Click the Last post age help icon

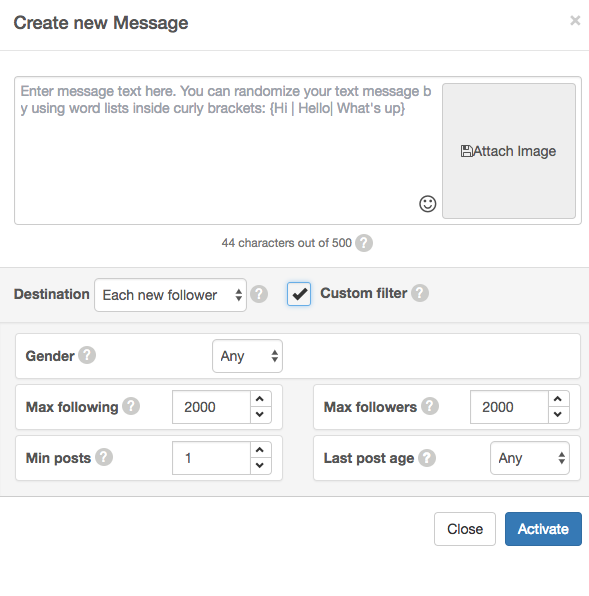(427, 458)
